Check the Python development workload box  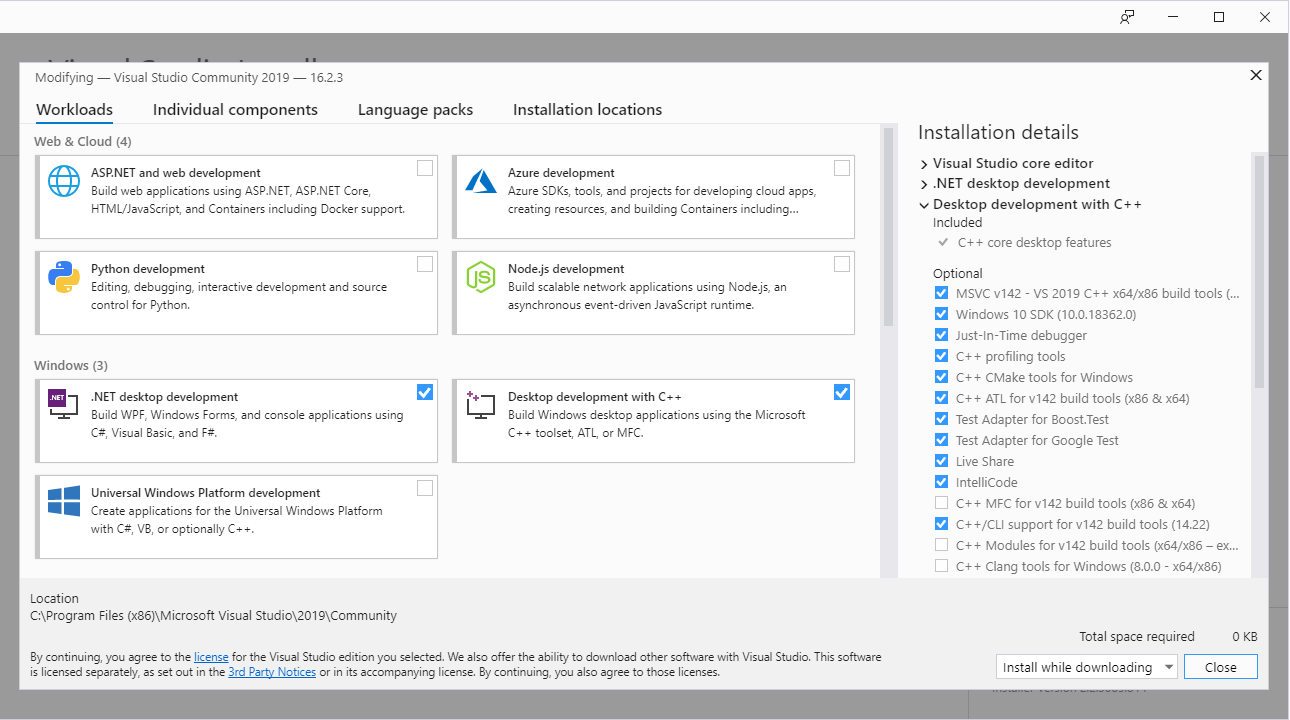(x=425, y=264)
